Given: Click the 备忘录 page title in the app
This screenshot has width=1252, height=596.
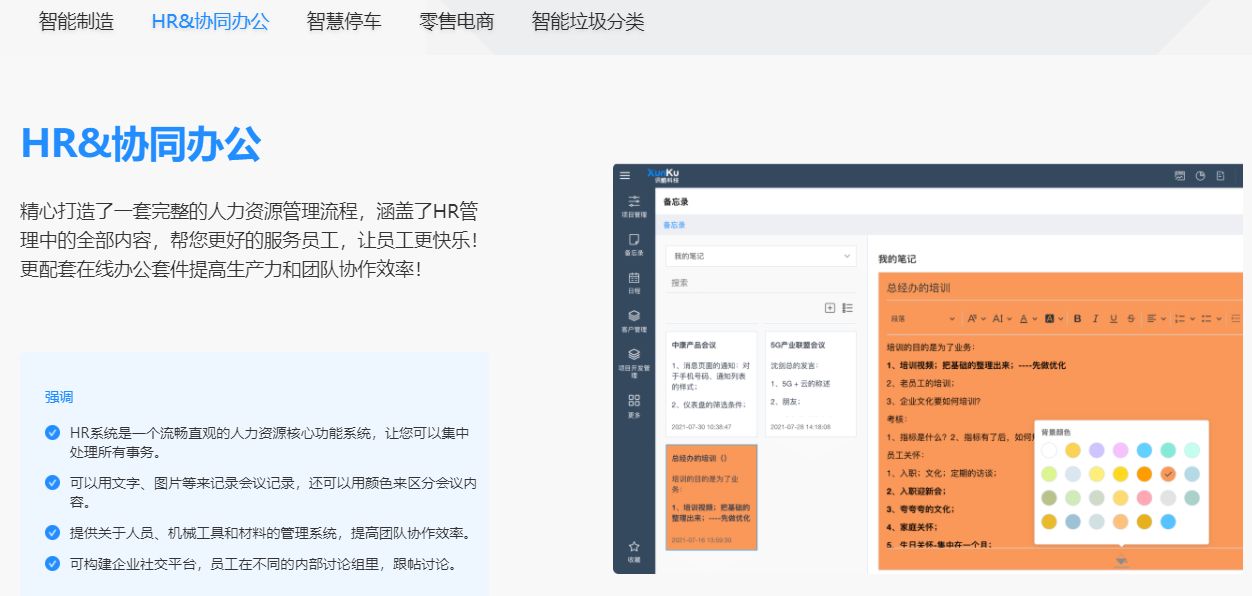Looking at the screenshot, I should 676,202.
